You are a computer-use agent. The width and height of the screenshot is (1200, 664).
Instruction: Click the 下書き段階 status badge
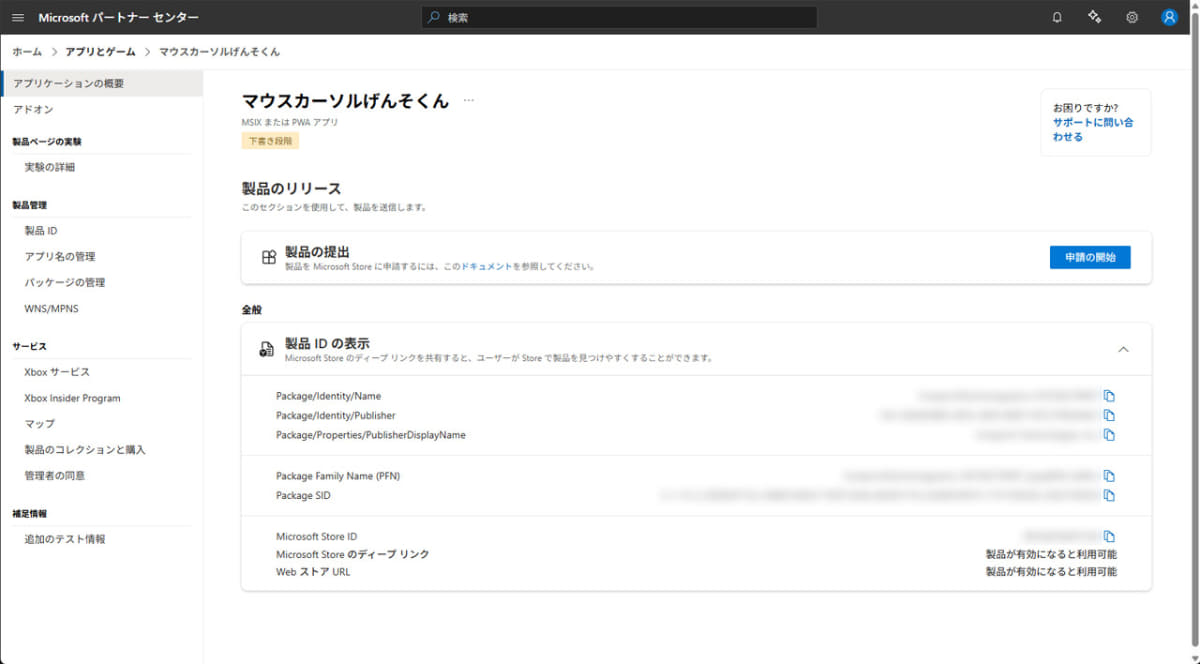(x=270, y=141)
